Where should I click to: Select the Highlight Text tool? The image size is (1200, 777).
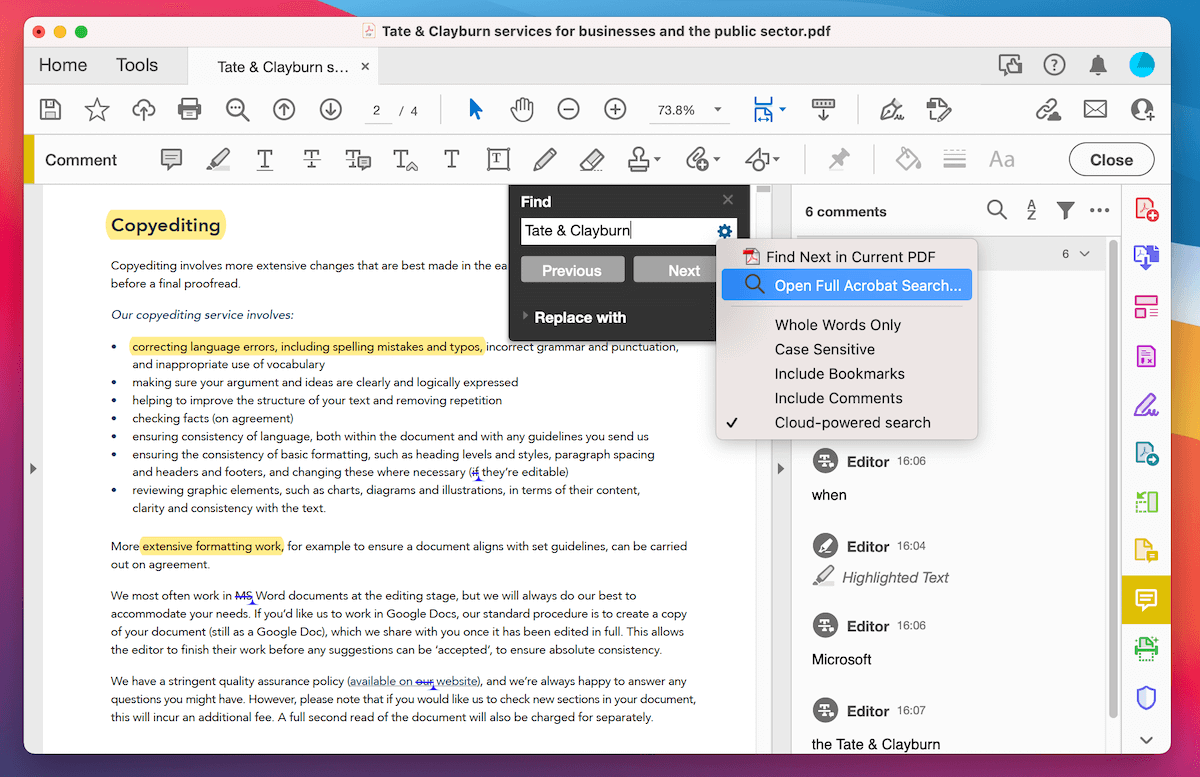[218, 159]
